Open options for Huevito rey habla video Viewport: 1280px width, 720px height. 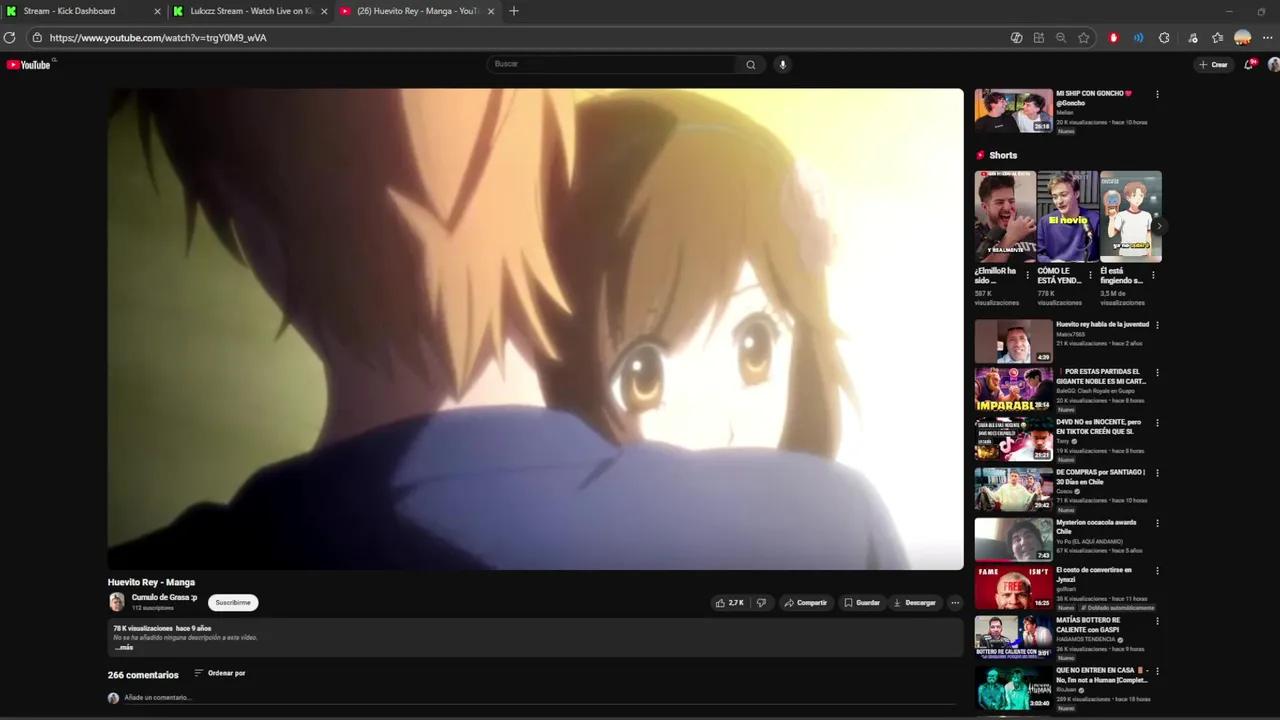(x=1157, y=325)
